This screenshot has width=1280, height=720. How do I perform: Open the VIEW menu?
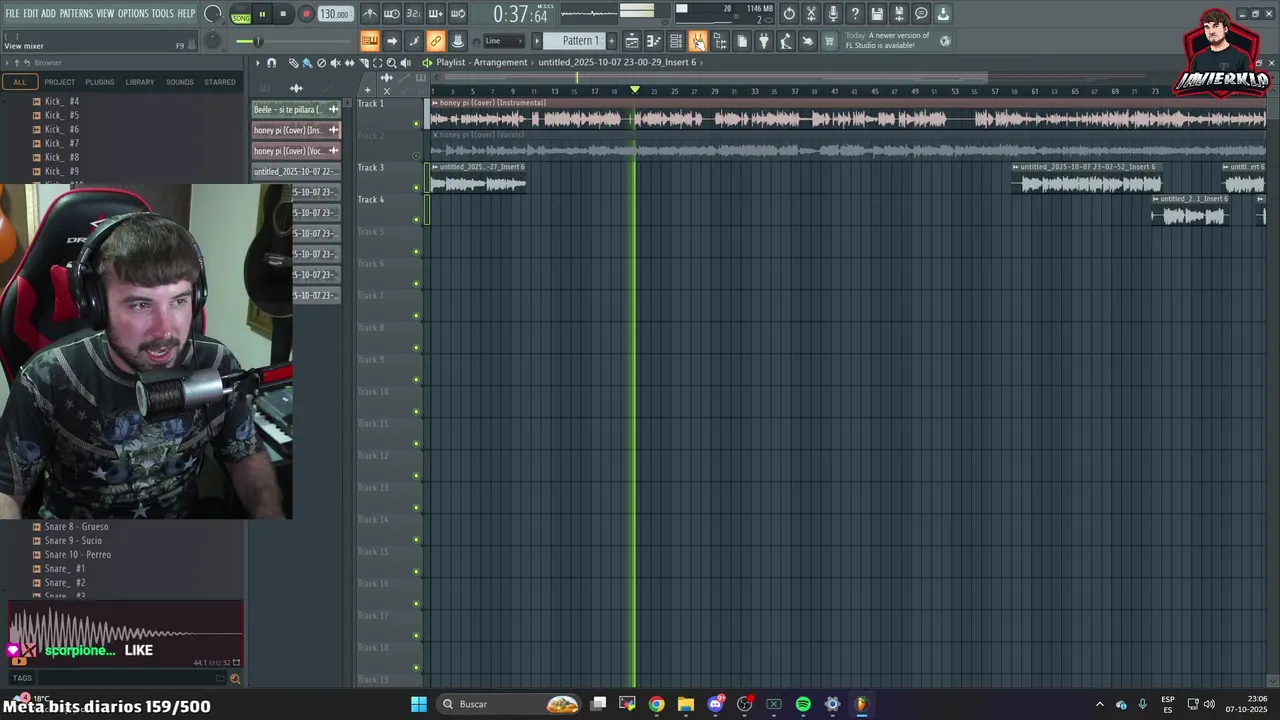click(105, 13)
